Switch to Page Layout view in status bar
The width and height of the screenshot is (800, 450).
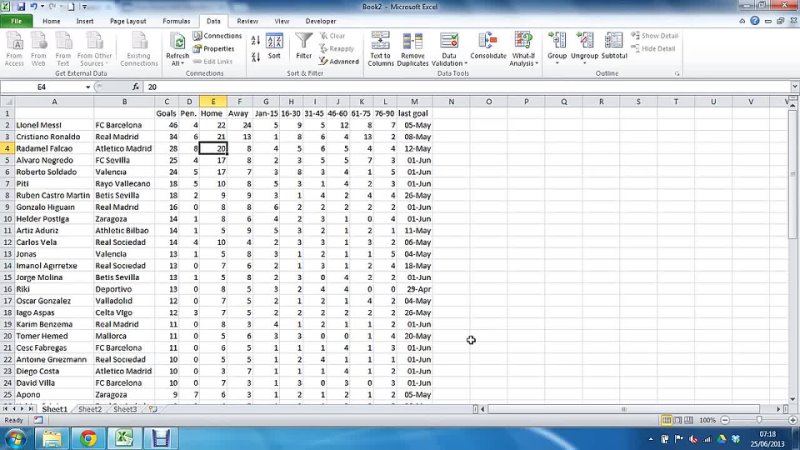pos(678,420)
